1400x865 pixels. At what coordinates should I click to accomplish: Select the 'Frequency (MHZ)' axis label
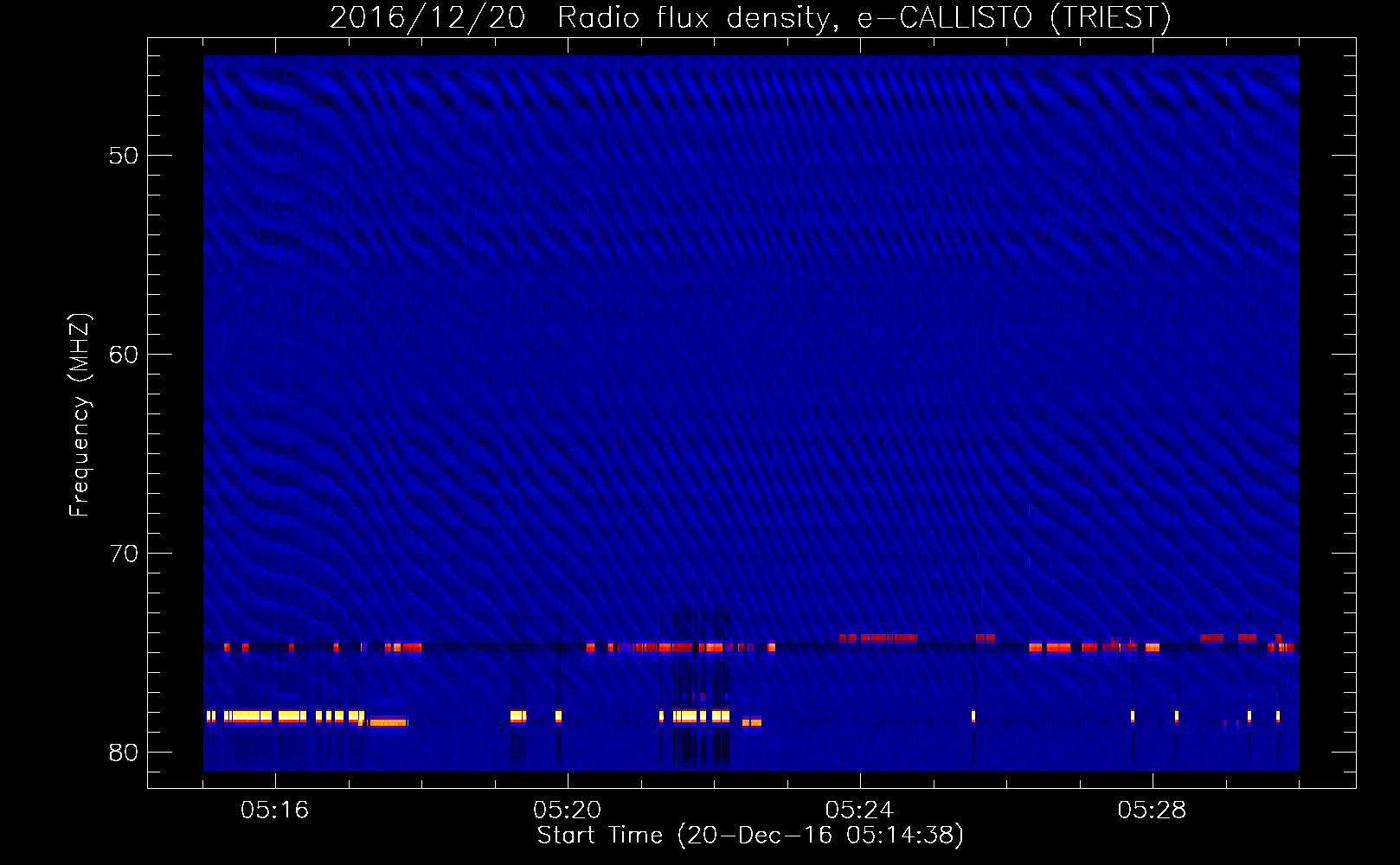tap(79, 415)
